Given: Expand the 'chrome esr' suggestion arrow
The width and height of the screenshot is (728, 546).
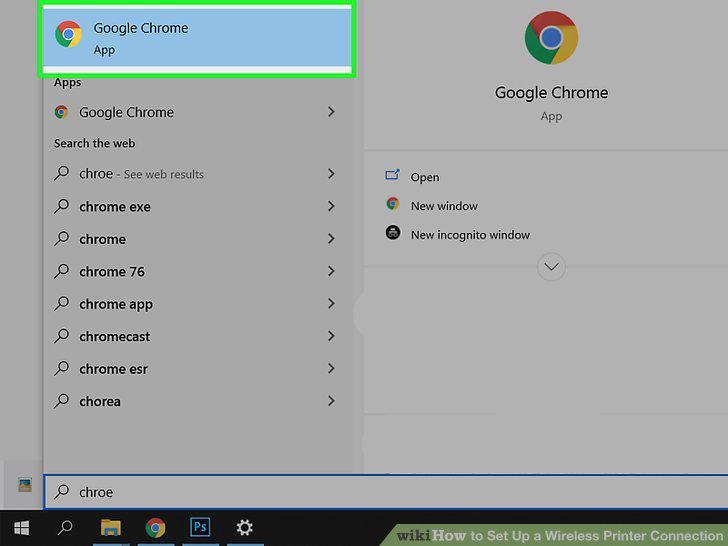Looking at the screenshot, I should [331, 369].
